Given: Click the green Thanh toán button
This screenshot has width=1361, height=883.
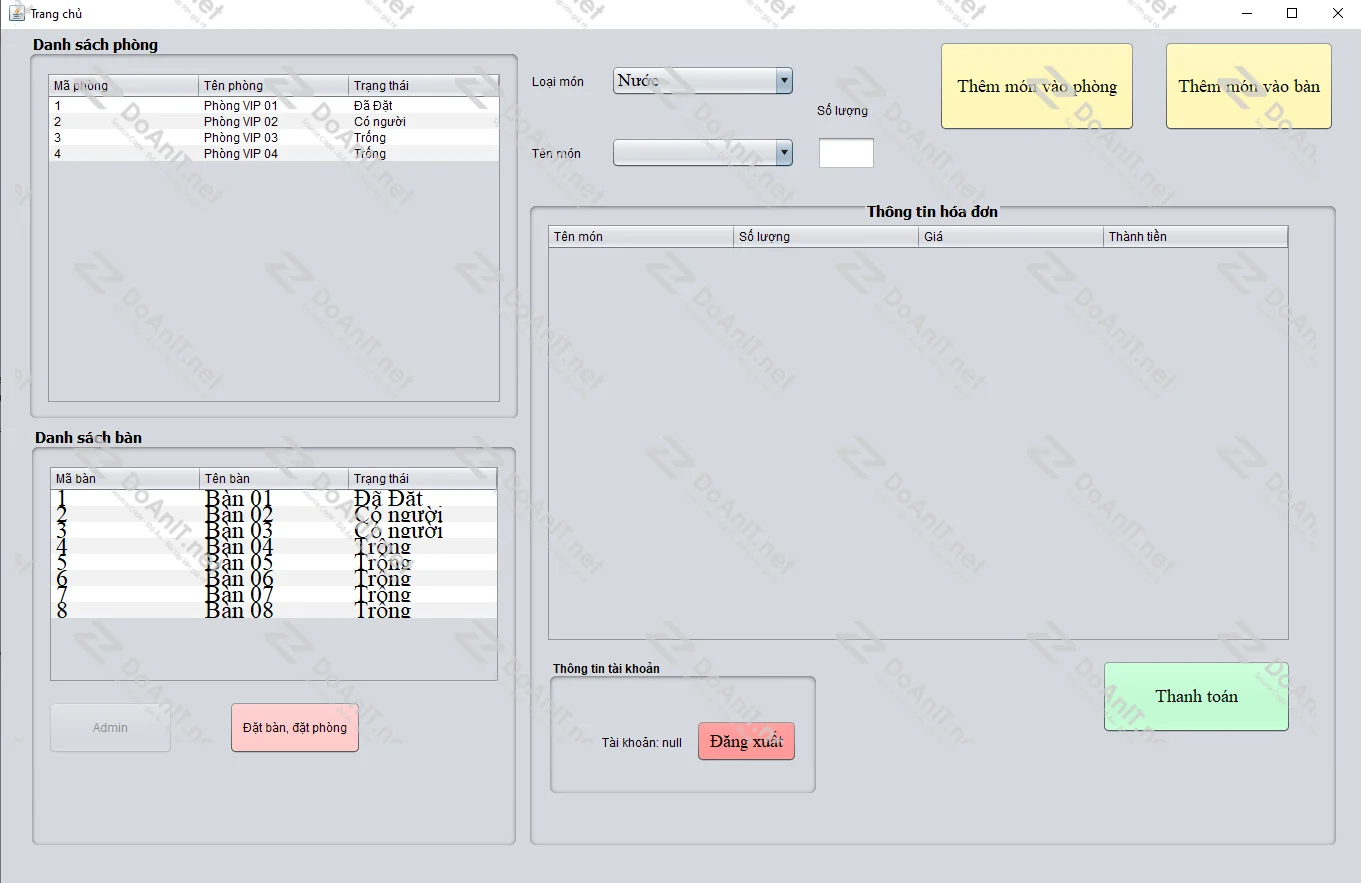Looking at the screenshot, I should pos(1196,697).
